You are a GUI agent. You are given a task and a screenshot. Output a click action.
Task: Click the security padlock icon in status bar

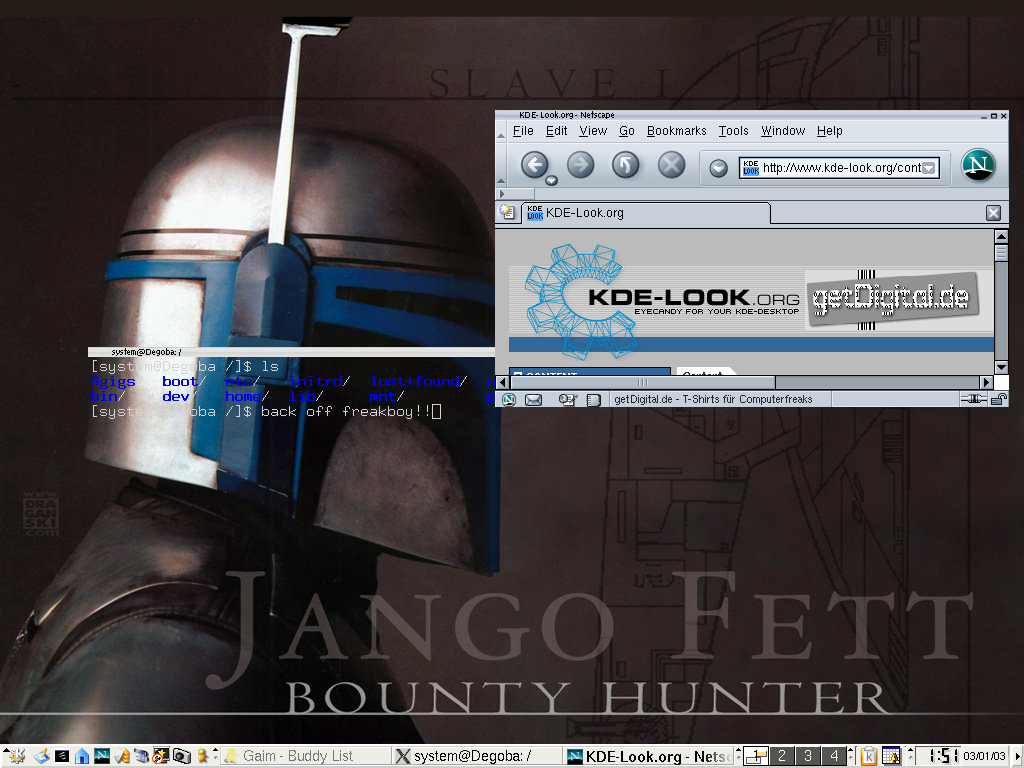tap(999, 399)
